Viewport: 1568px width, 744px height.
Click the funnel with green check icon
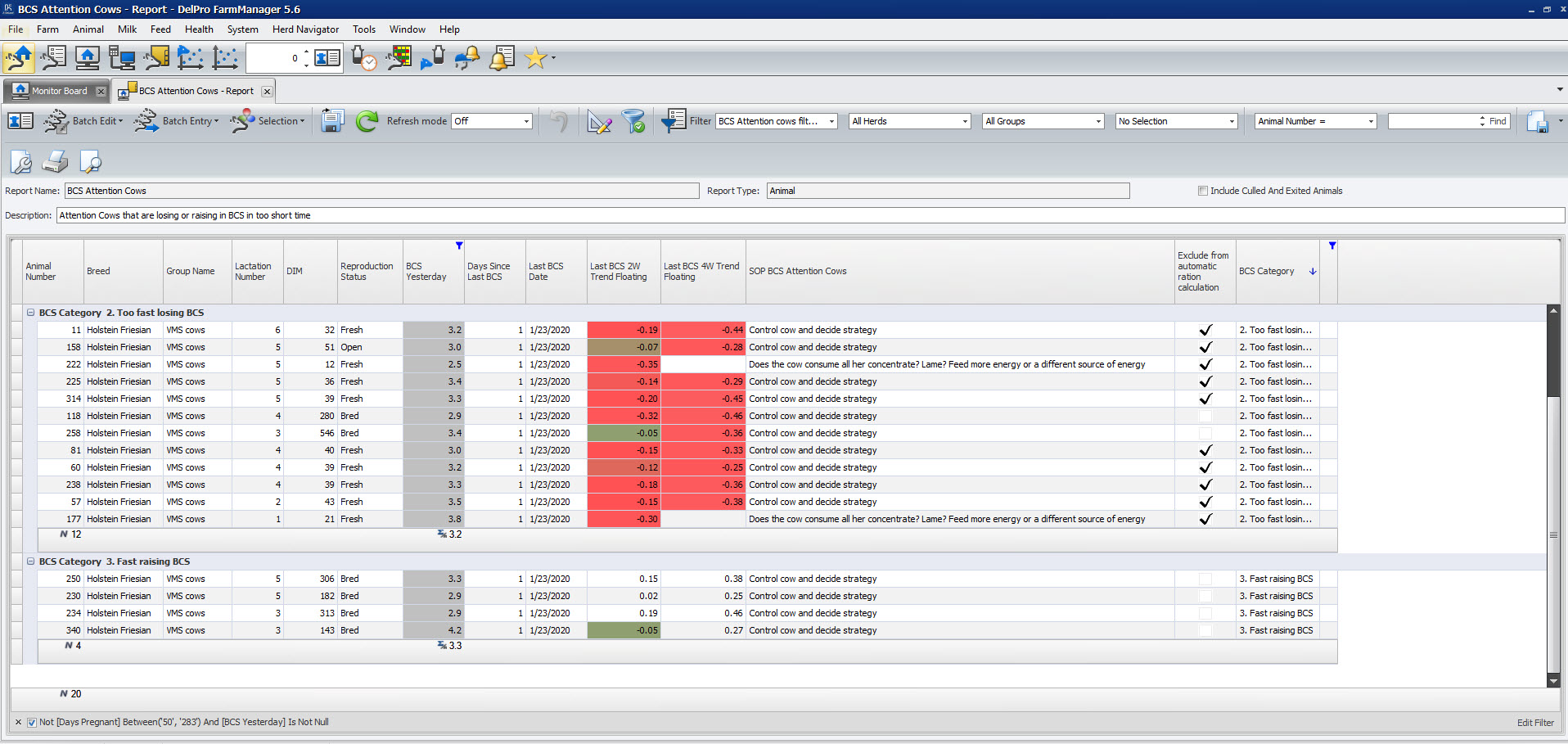[x=633, y=121]
